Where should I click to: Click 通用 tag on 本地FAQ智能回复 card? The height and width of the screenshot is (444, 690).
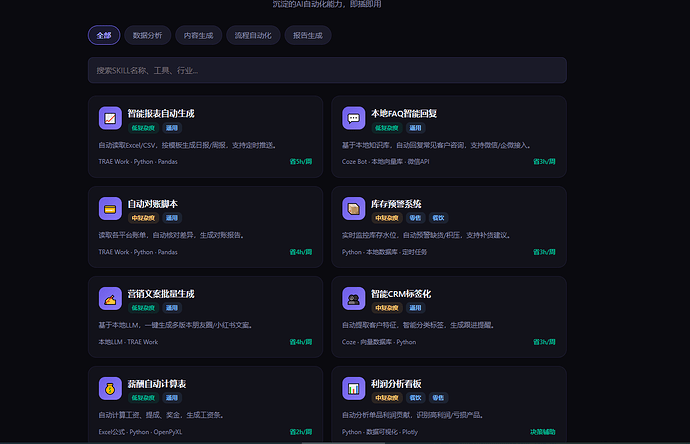click(415, 128)
